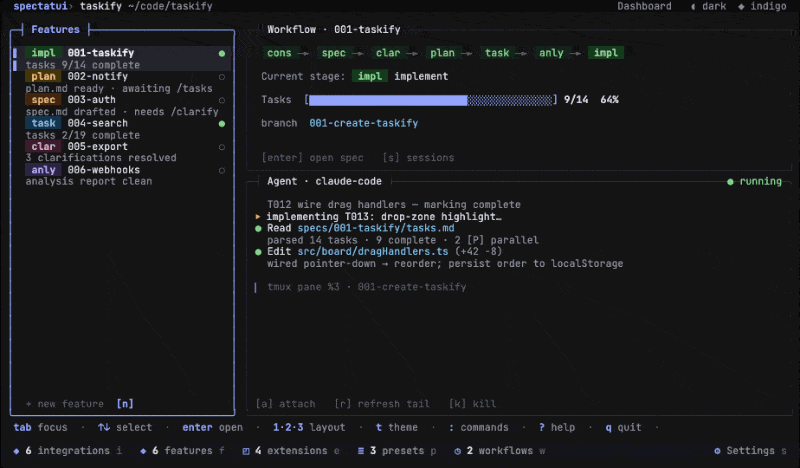This screenshot has width=800, height=468.
Task: Select the 003-auth feature row
Action: point(122,106)
